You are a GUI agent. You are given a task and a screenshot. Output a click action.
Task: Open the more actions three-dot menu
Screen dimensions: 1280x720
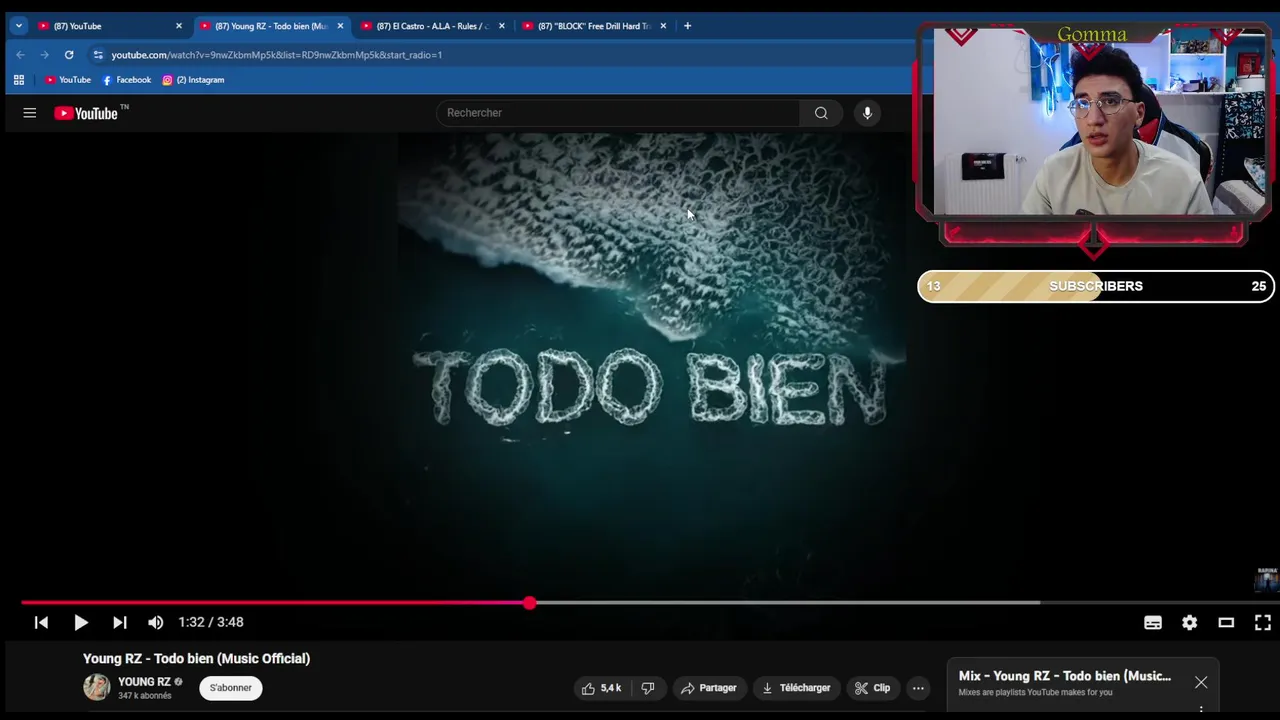918,688
